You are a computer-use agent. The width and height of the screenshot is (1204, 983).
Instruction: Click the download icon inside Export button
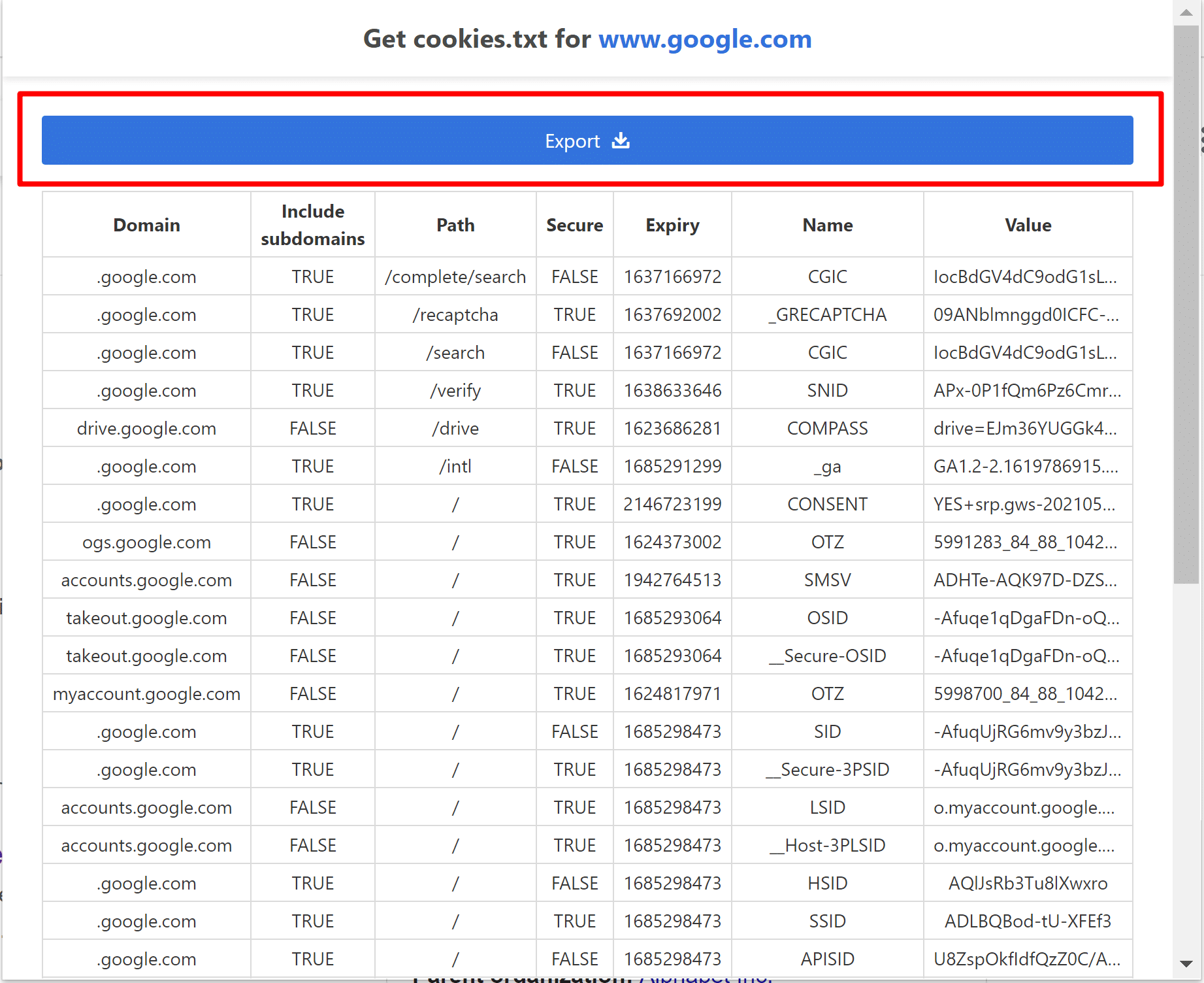point(621,141)
